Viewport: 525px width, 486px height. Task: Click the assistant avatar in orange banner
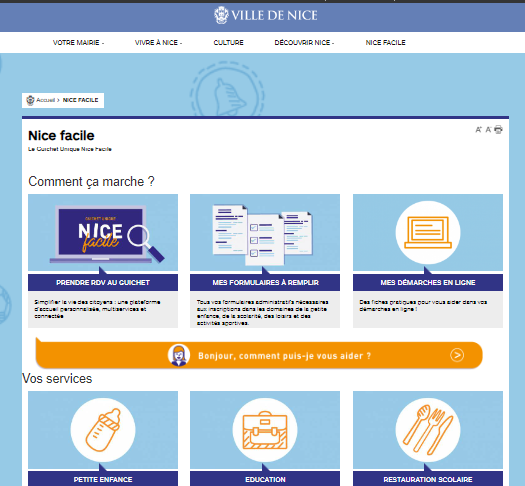point(179,355)
